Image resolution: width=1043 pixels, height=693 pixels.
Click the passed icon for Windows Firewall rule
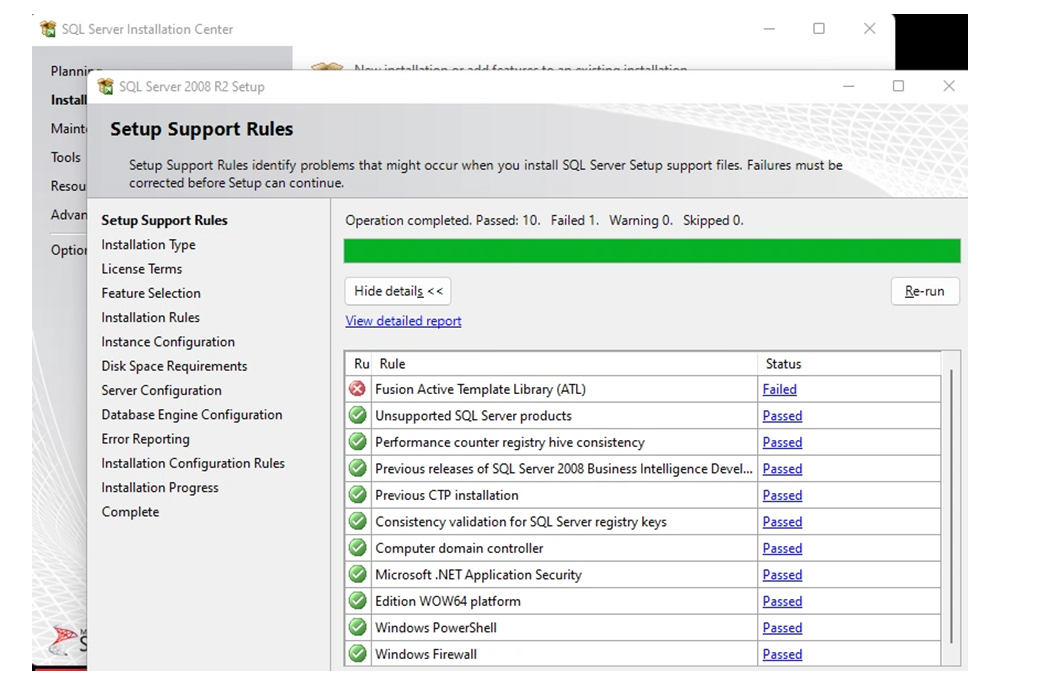[x=357, y=654]
